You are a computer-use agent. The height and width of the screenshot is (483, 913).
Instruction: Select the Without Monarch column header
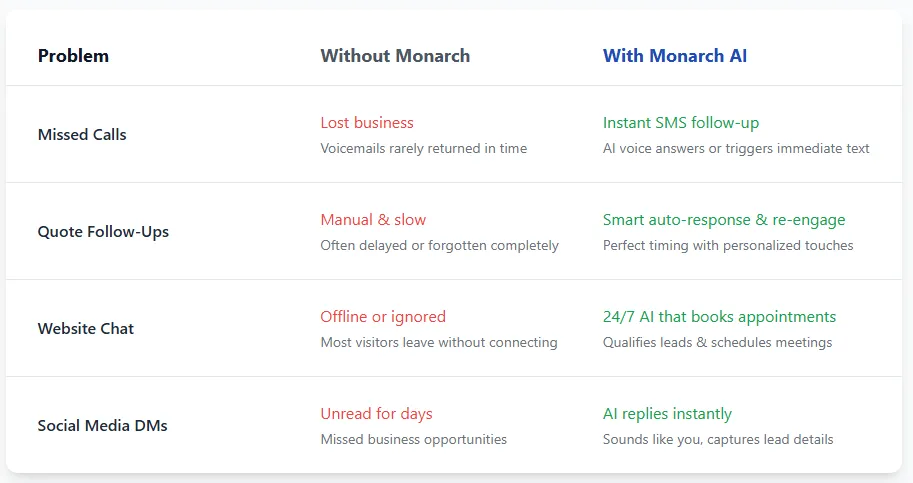tap(395, 56)
